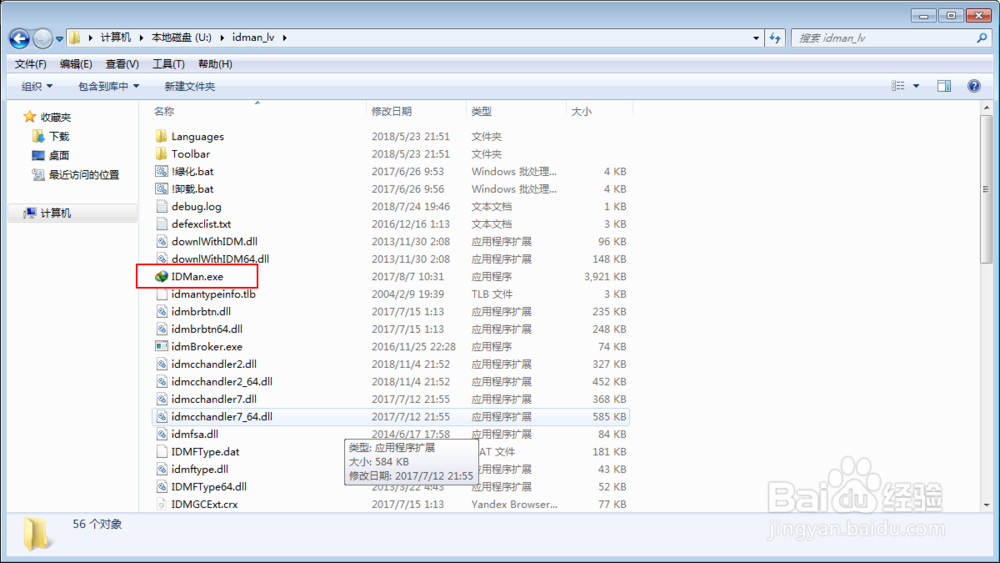This screenshot has width=1000, height=563.
Task: Expand the arrow after idman_lv breadcrumb
Action: [x=284, y=38]
